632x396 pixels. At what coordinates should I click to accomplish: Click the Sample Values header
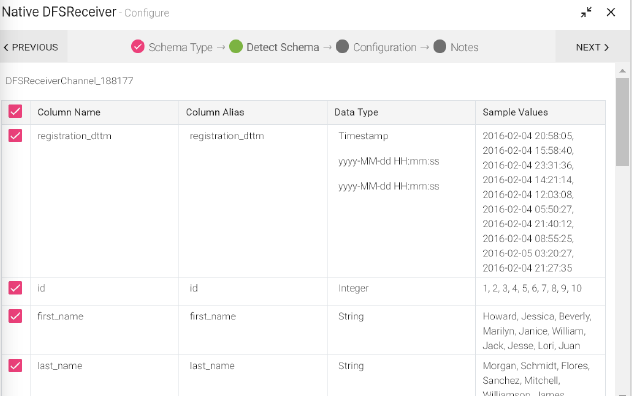point(515,112)
